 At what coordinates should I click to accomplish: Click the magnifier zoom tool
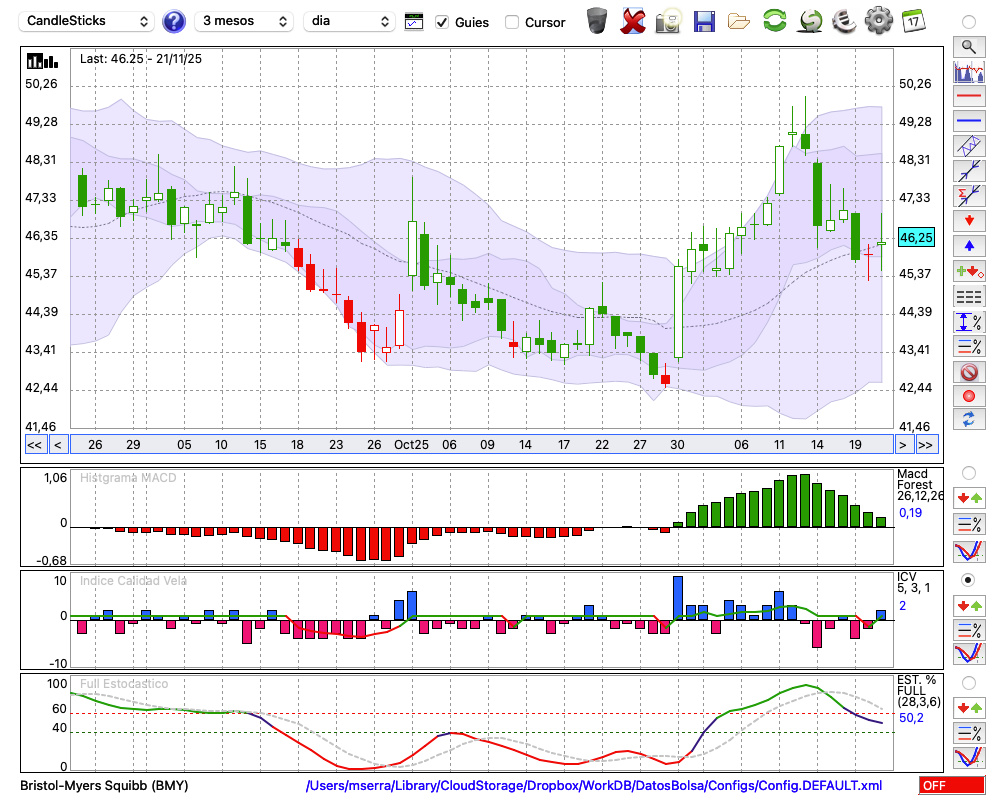tap(968, 47)
